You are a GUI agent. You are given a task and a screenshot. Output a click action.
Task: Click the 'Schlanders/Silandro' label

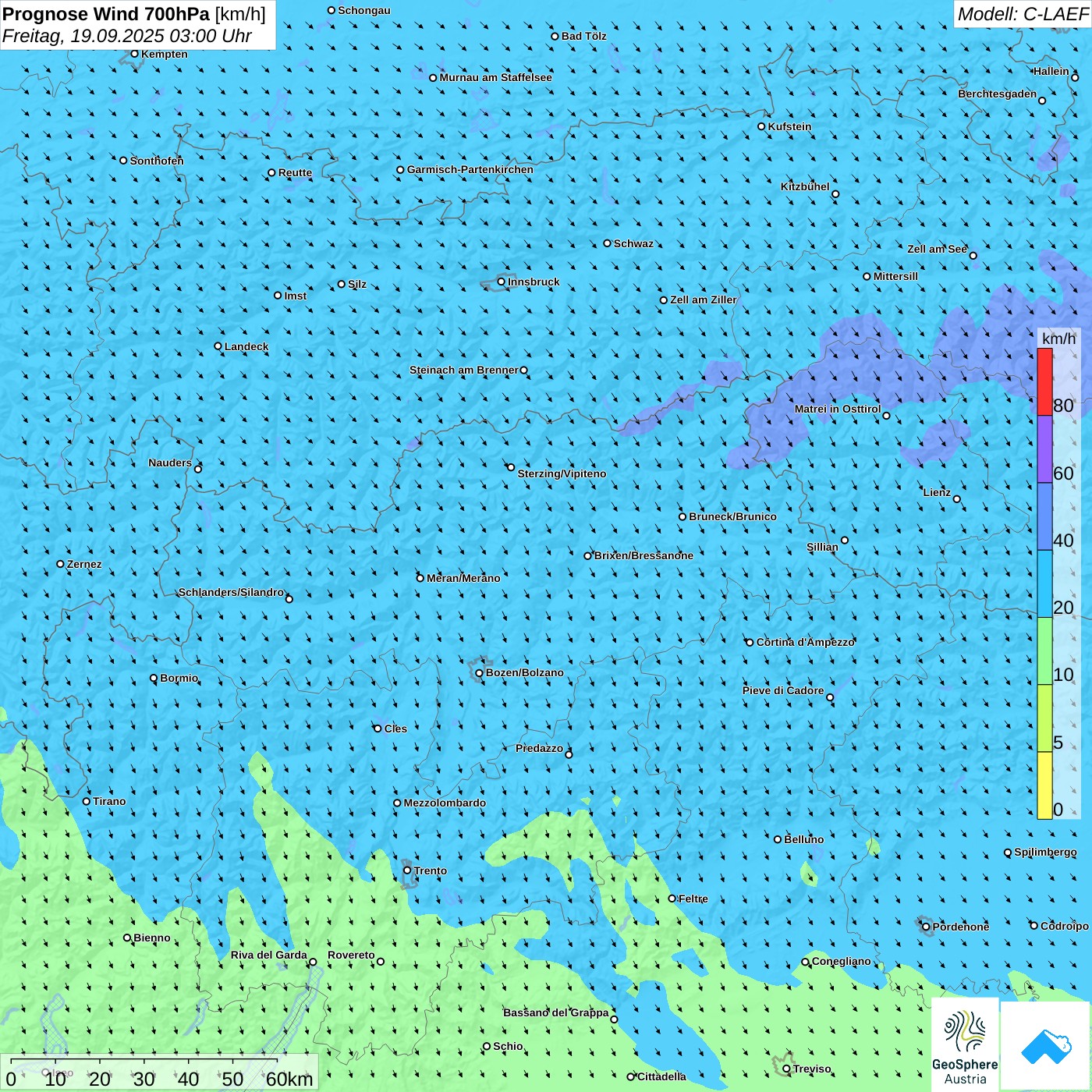click(x=232, y=592)
